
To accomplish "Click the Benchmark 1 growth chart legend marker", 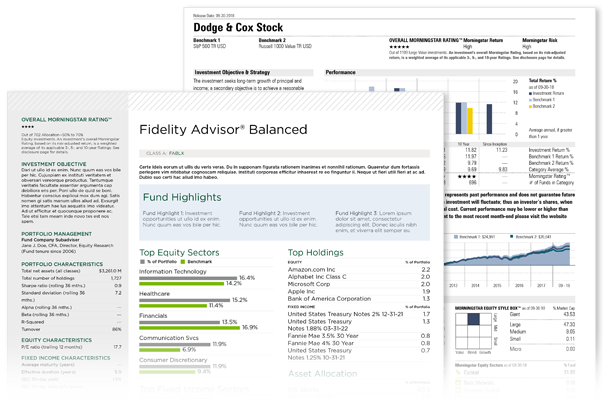I will click(x=456, y=237).
